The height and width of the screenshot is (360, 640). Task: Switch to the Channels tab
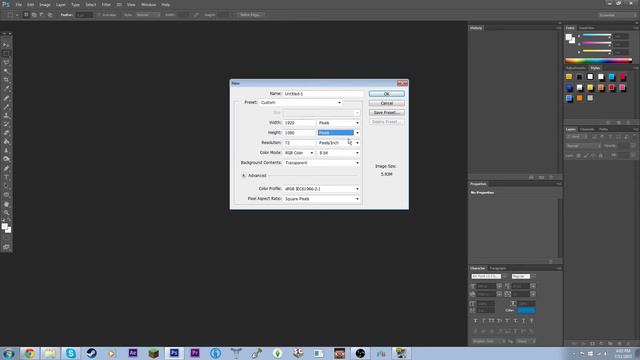(587, 129)
